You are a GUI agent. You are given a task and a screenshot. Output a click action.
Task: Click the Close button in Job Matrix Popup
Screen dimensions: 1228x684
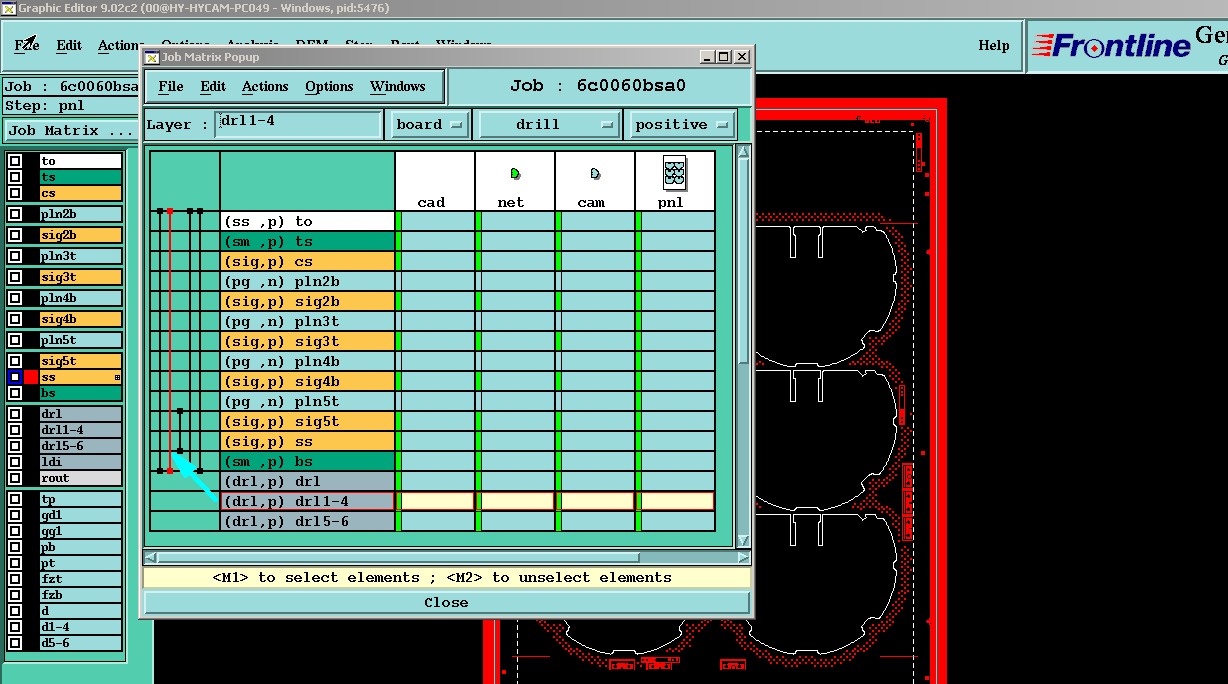pos(446,602)
